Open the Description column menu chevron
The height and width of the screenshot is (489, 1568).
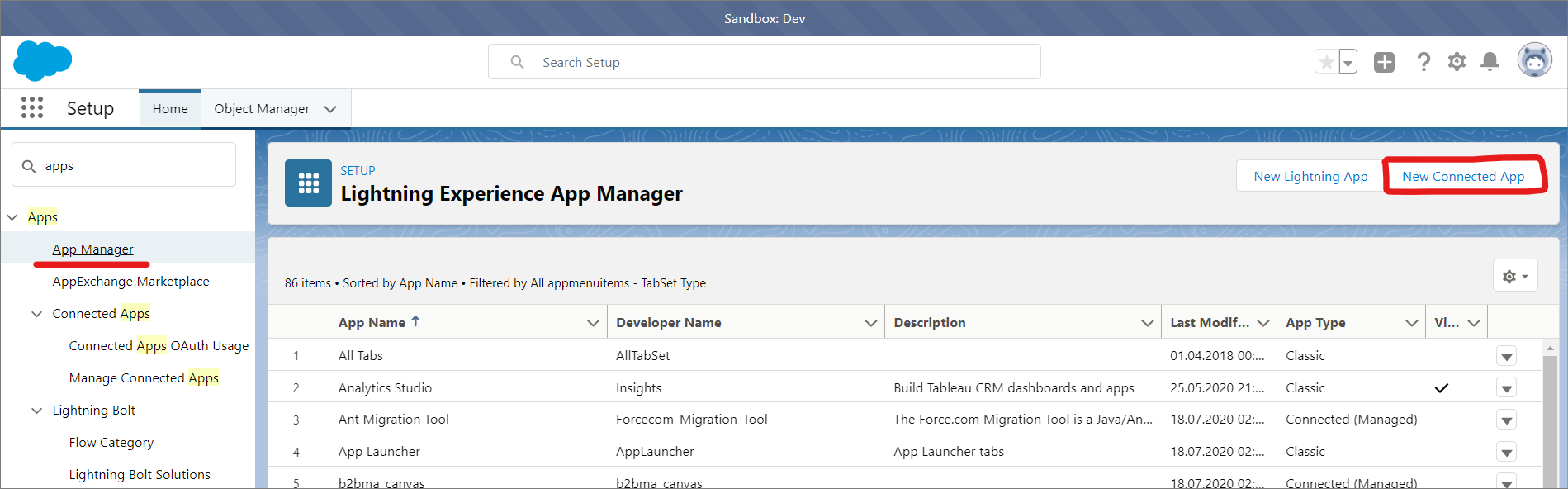(1147, 323)
